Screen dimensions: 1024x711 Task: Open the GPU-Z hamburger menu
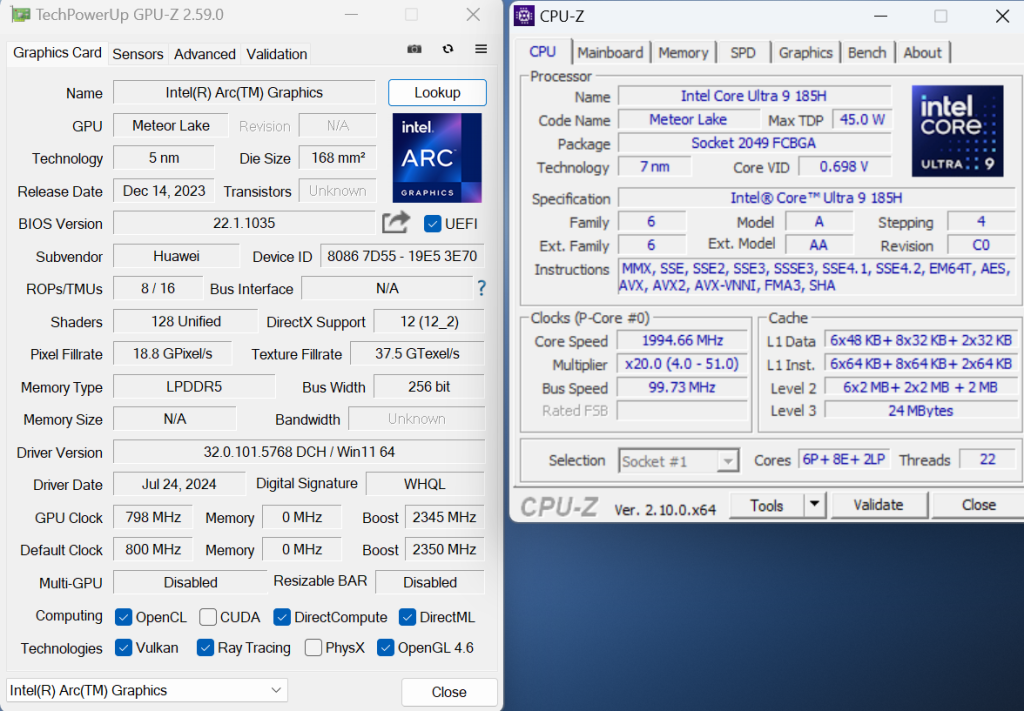tap(481, 49)
